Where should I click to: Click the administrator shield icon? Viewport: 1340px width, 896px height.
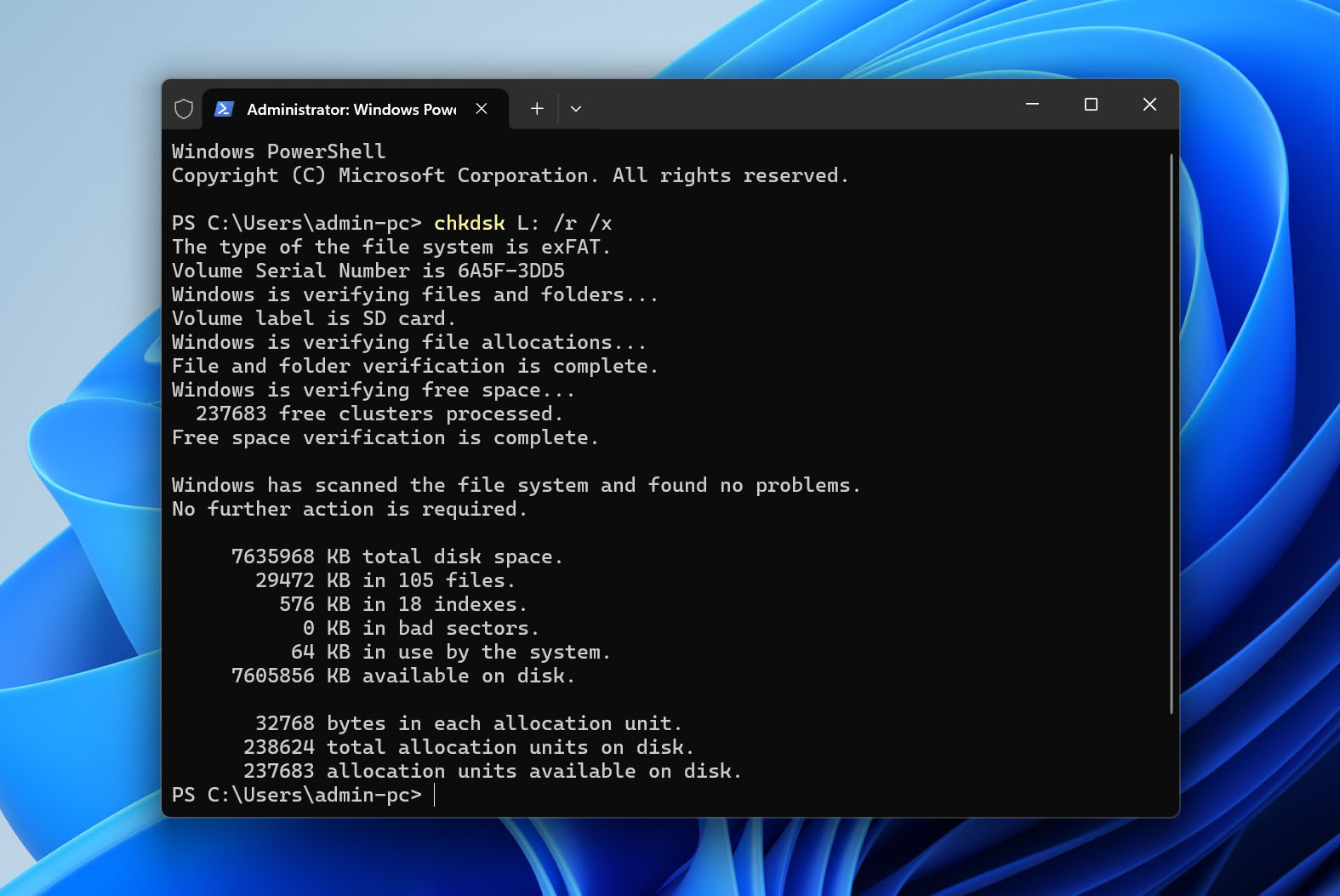[x=184, y=109]
